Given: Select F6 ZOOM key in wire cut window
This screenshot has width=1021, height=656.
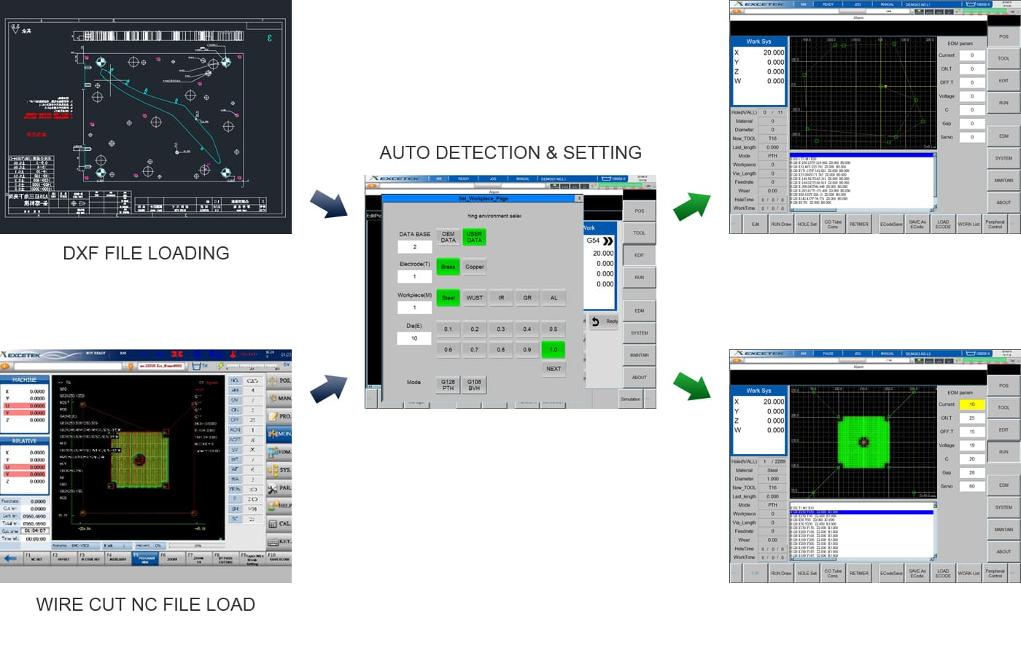Looking at the screenshot, I should point(172,558).
